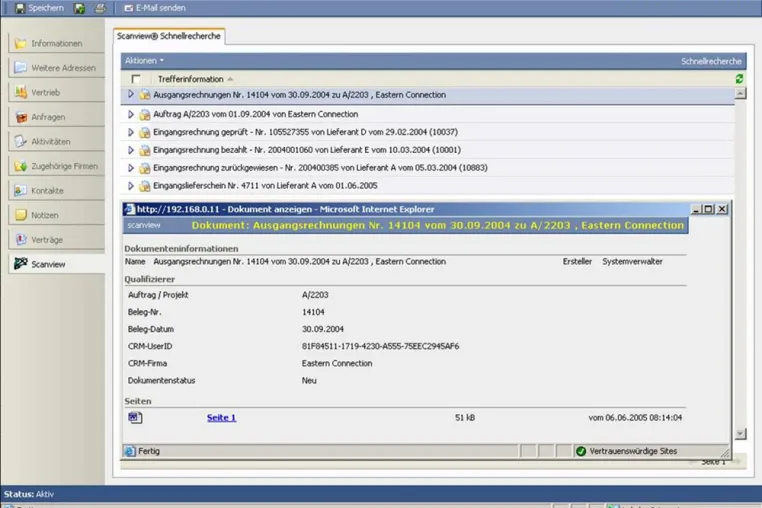The width and height of the screenshot is (762, 508).
Task: Open Notizen in the sidebar
Action: click(57, 215)
